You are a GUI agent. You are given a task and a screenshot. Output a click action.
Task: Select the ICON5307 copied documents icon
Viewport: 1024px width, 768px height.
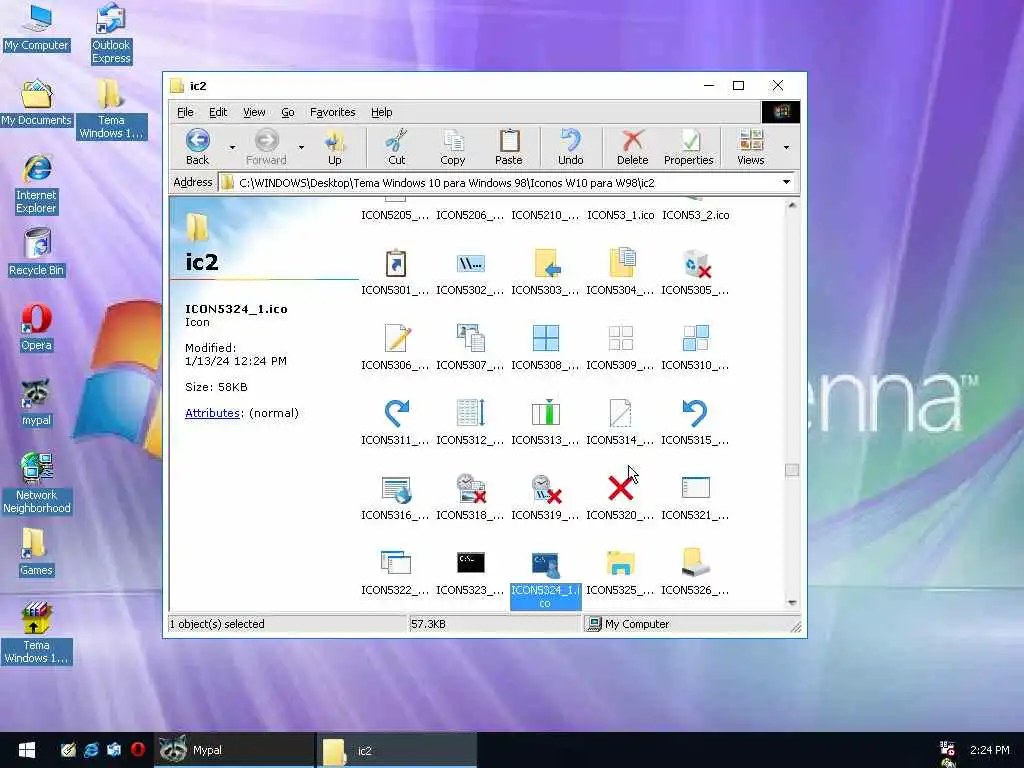click(x=470, y=339)
